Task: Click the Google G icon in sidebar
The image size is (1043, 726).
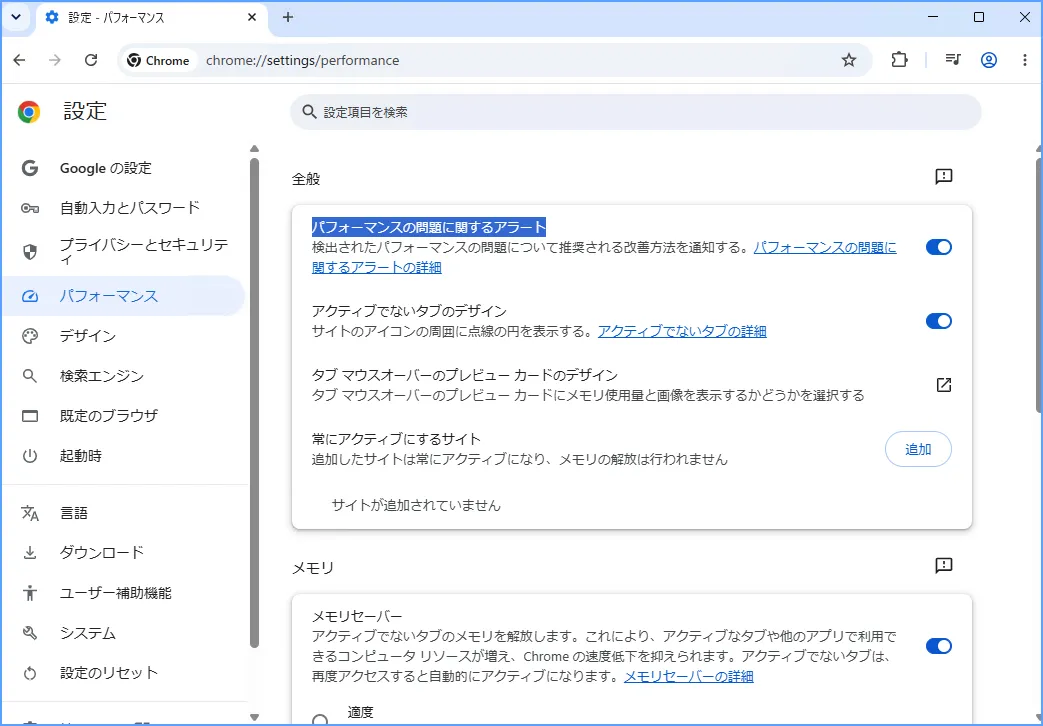Action: 30,168
